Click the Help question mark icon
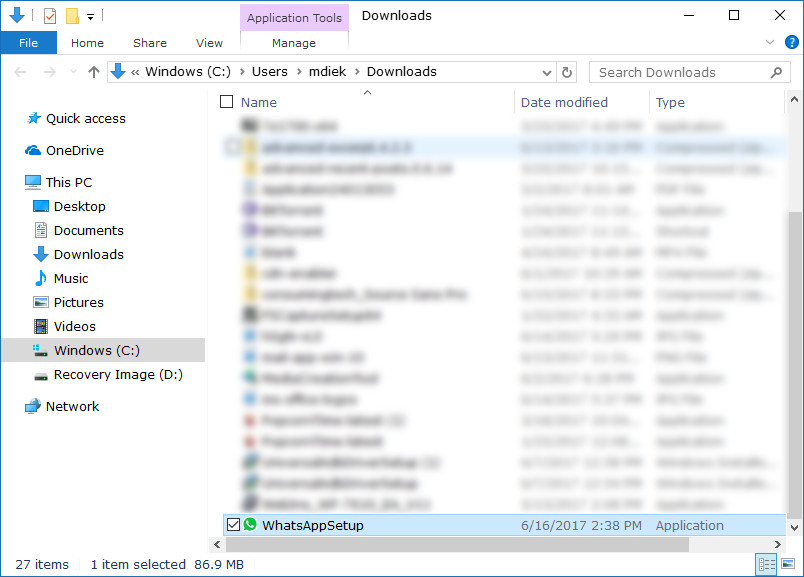 coord(791,43)
